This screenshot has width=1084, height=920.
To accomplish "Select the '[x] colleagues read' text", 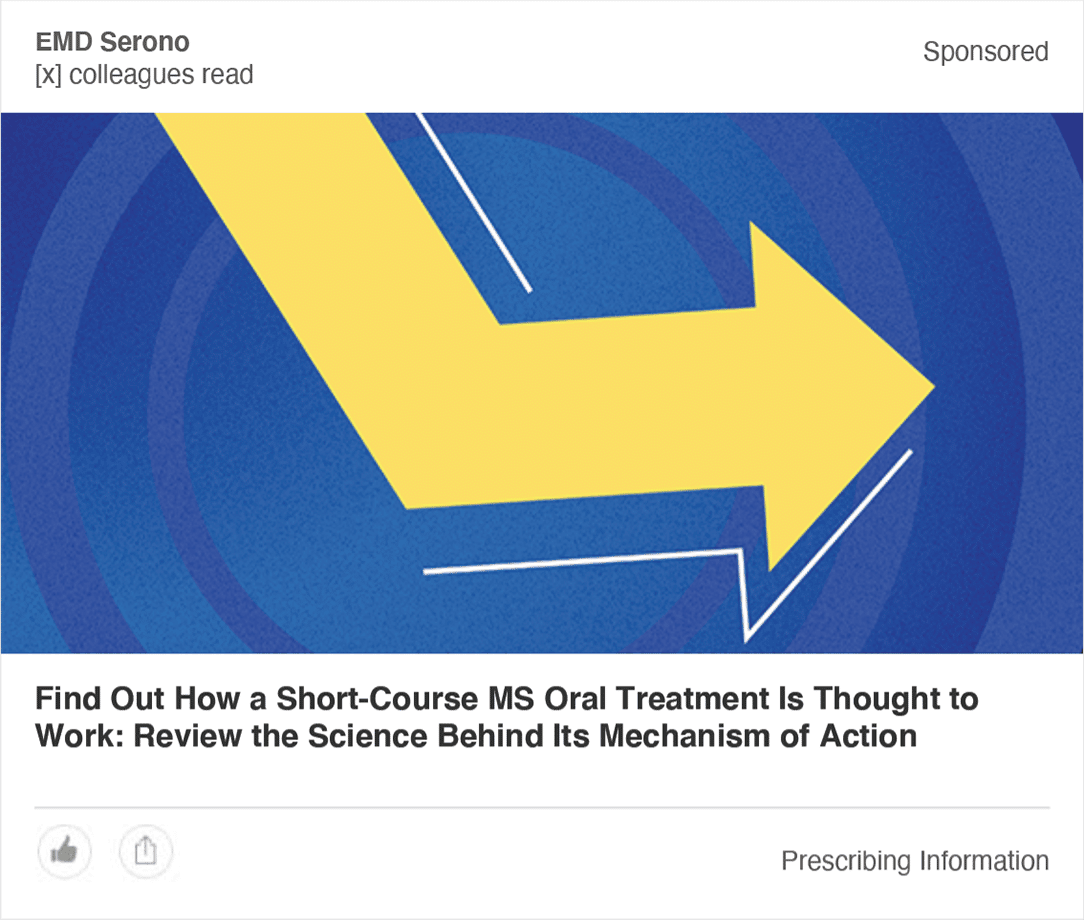I will [144, 75].
